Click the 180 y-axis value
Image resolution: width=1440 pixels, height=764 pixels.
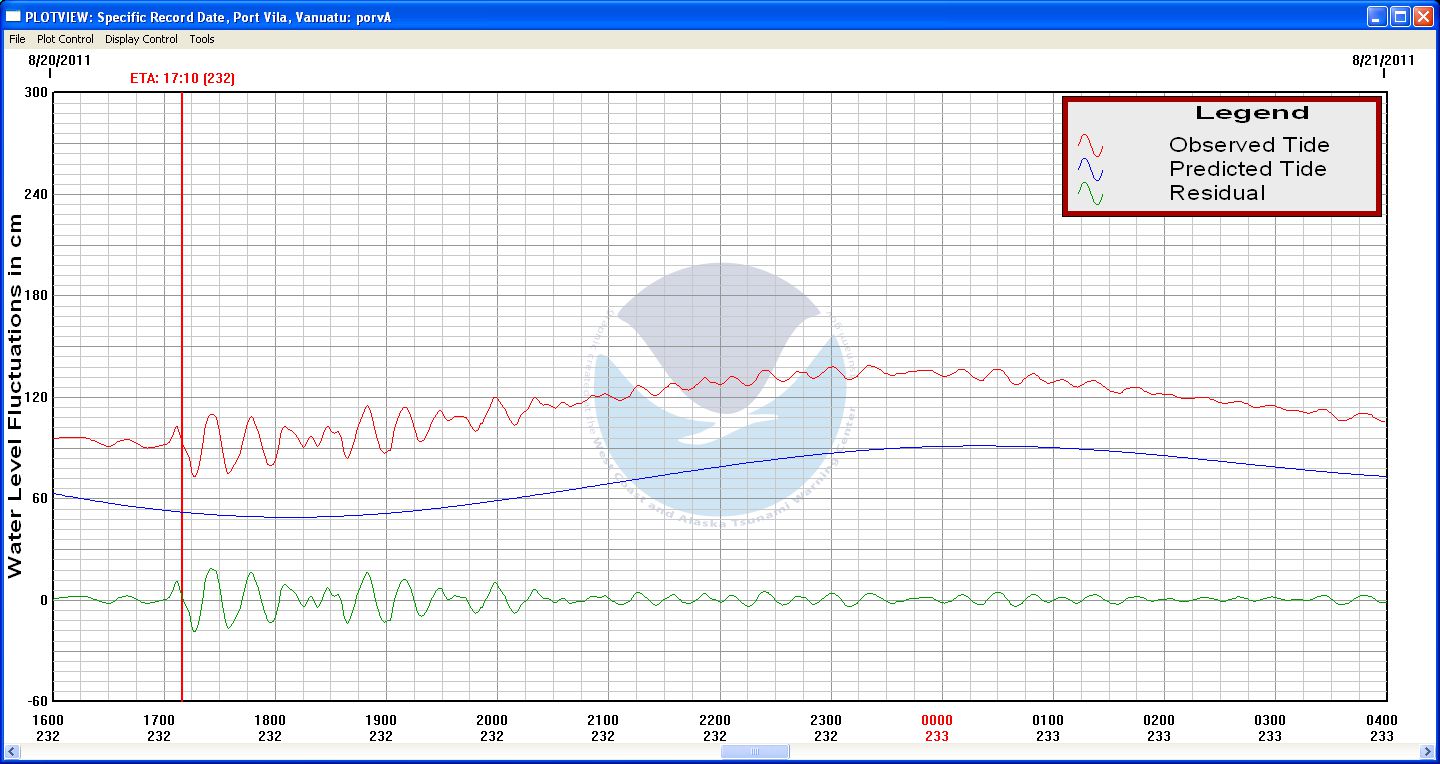[x=37, y=295]
